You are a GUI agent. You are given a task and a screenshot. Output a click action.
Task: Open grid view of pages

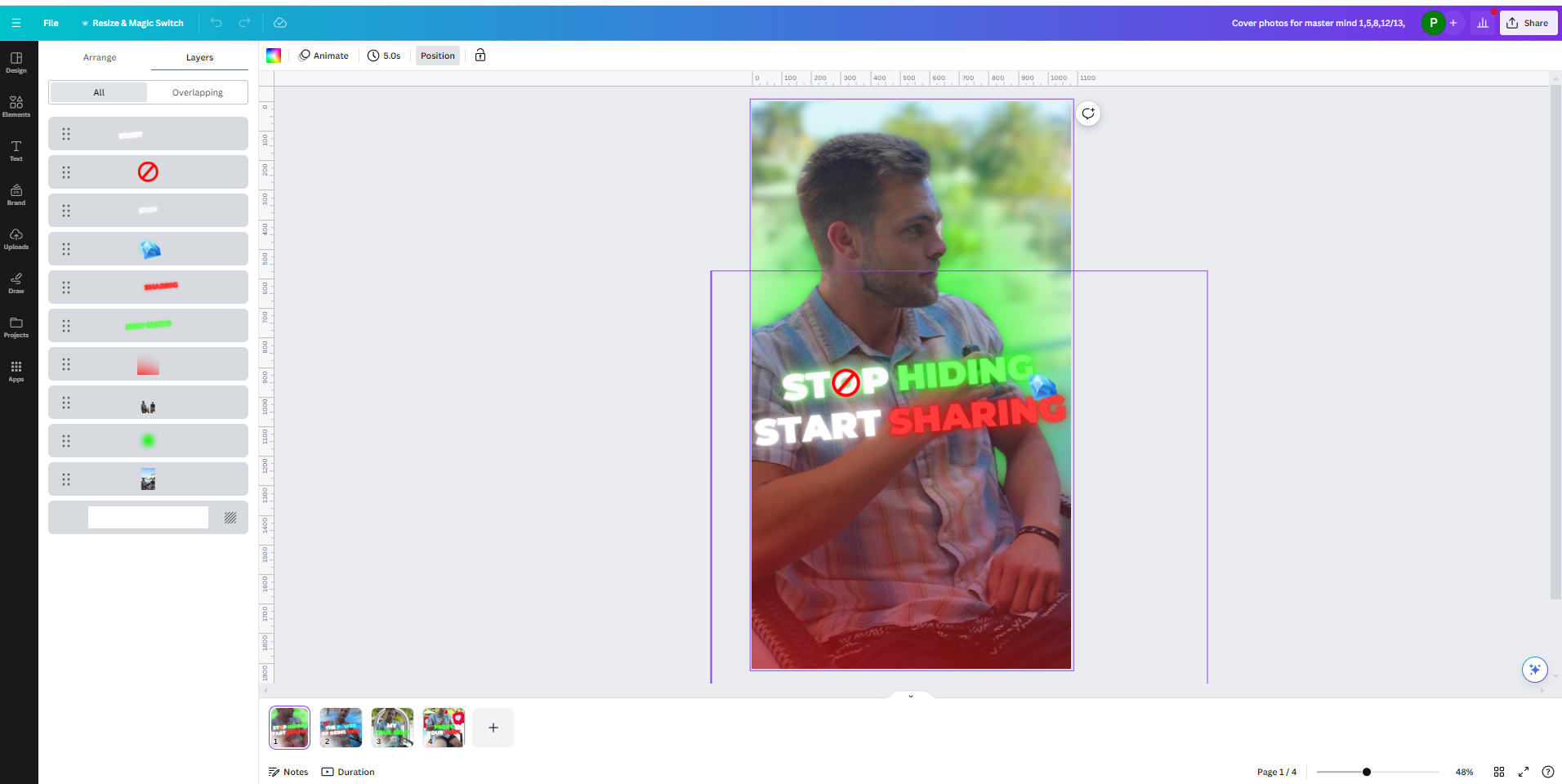pyautogui.click(x=1499, y=772)
